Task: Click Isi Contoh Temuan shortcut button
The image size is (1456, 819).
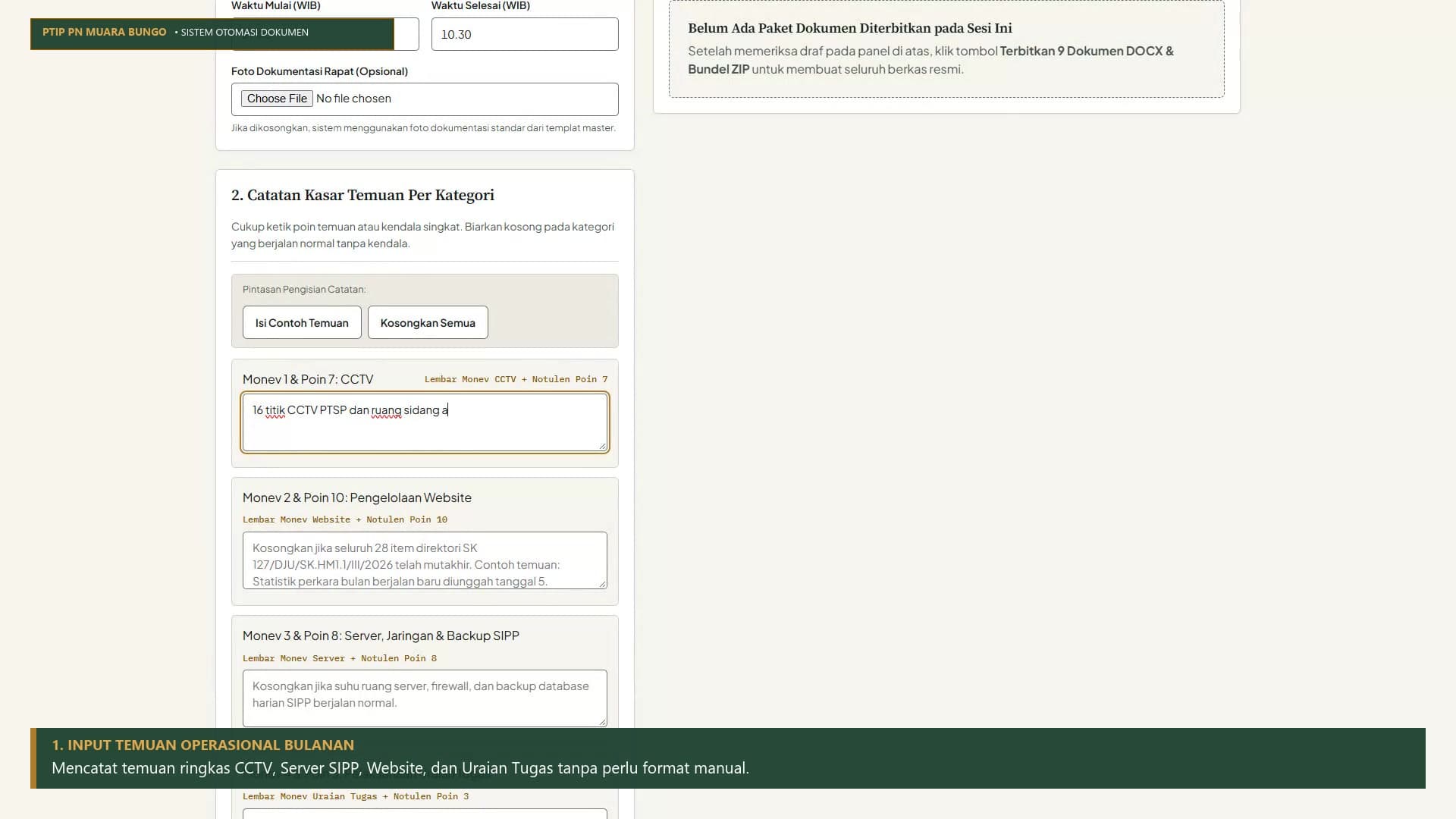Action: click(302, 322)
